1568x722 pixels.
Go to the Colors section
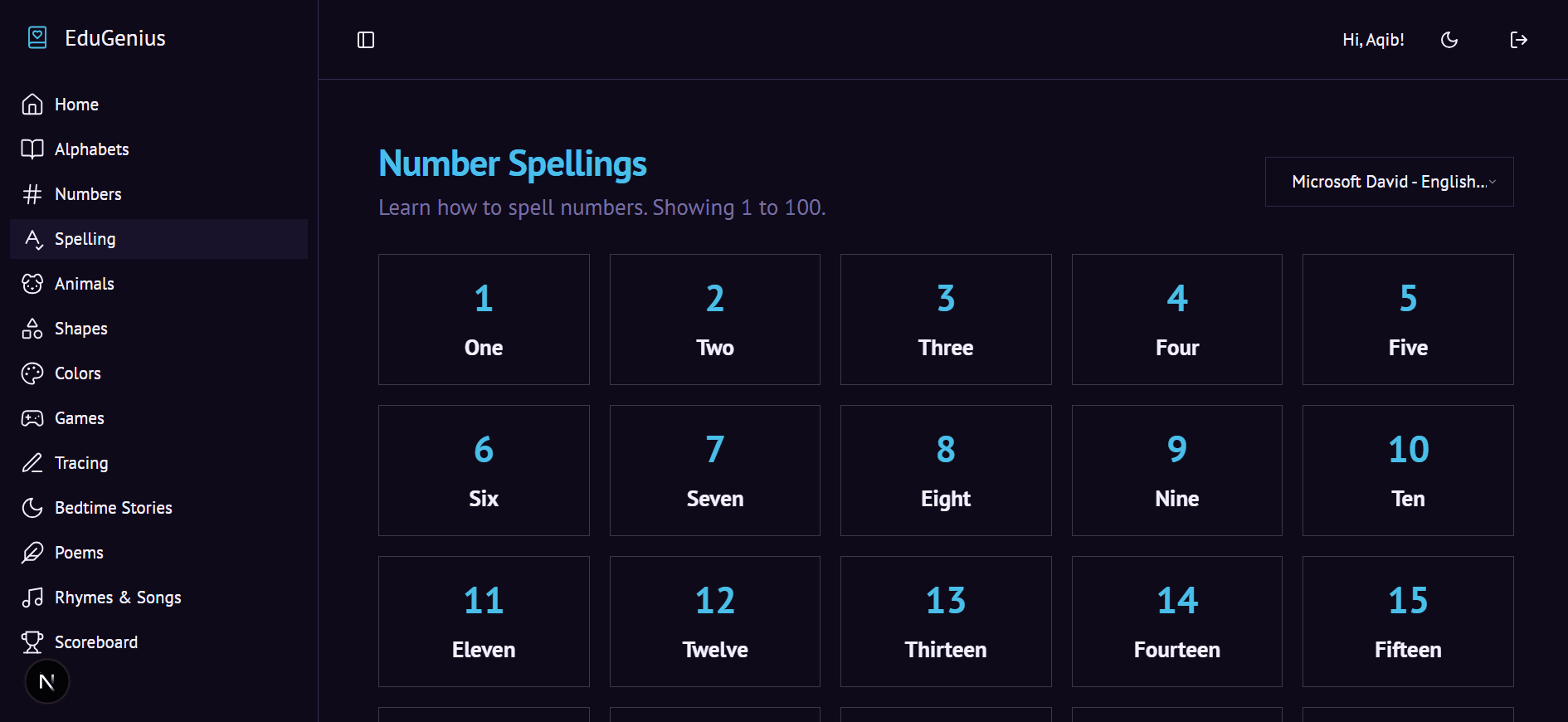77,373
